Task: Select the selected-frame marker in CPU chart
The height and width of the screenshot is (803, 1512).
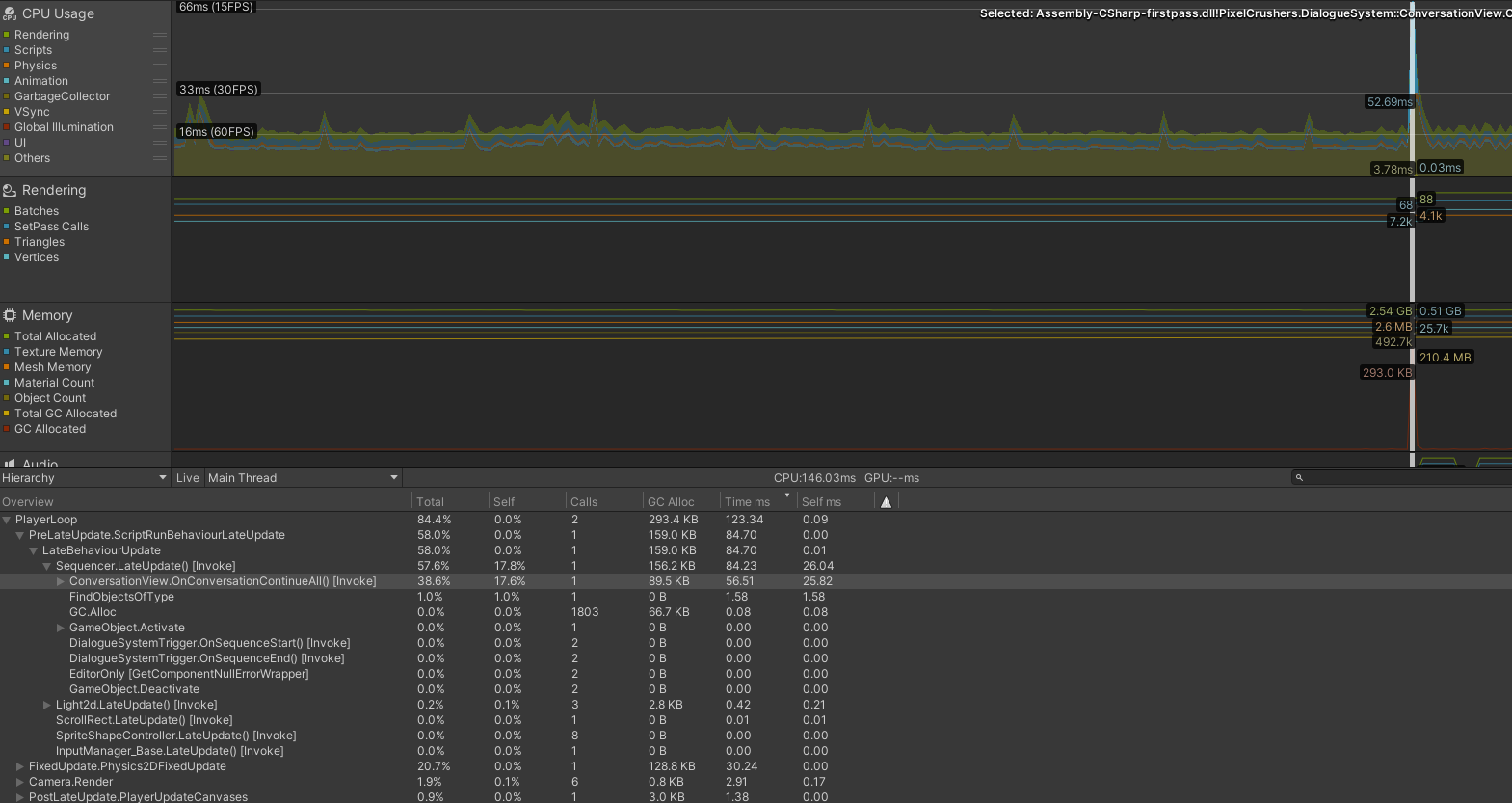Action: (x=1413, y=90)
